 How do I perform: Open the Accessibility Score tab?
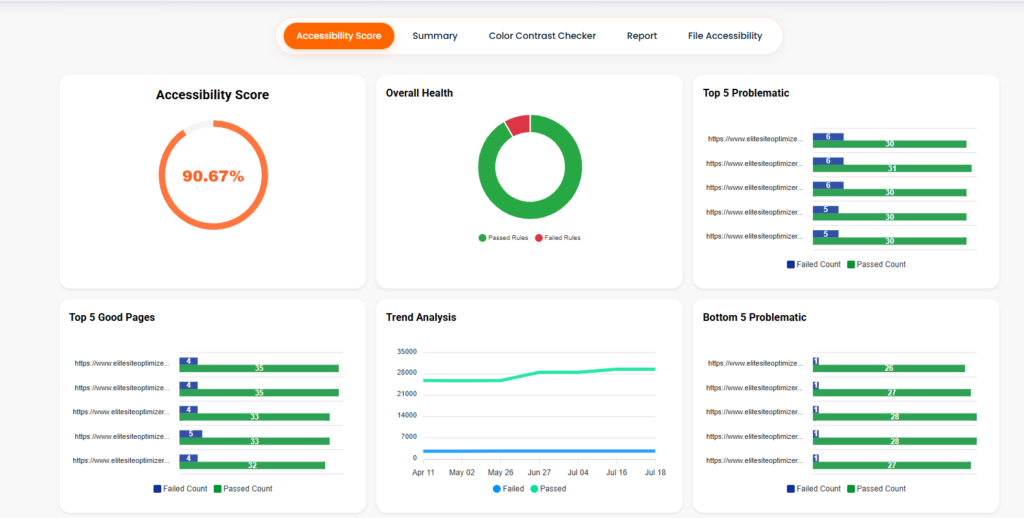click(x=338, y=36)
